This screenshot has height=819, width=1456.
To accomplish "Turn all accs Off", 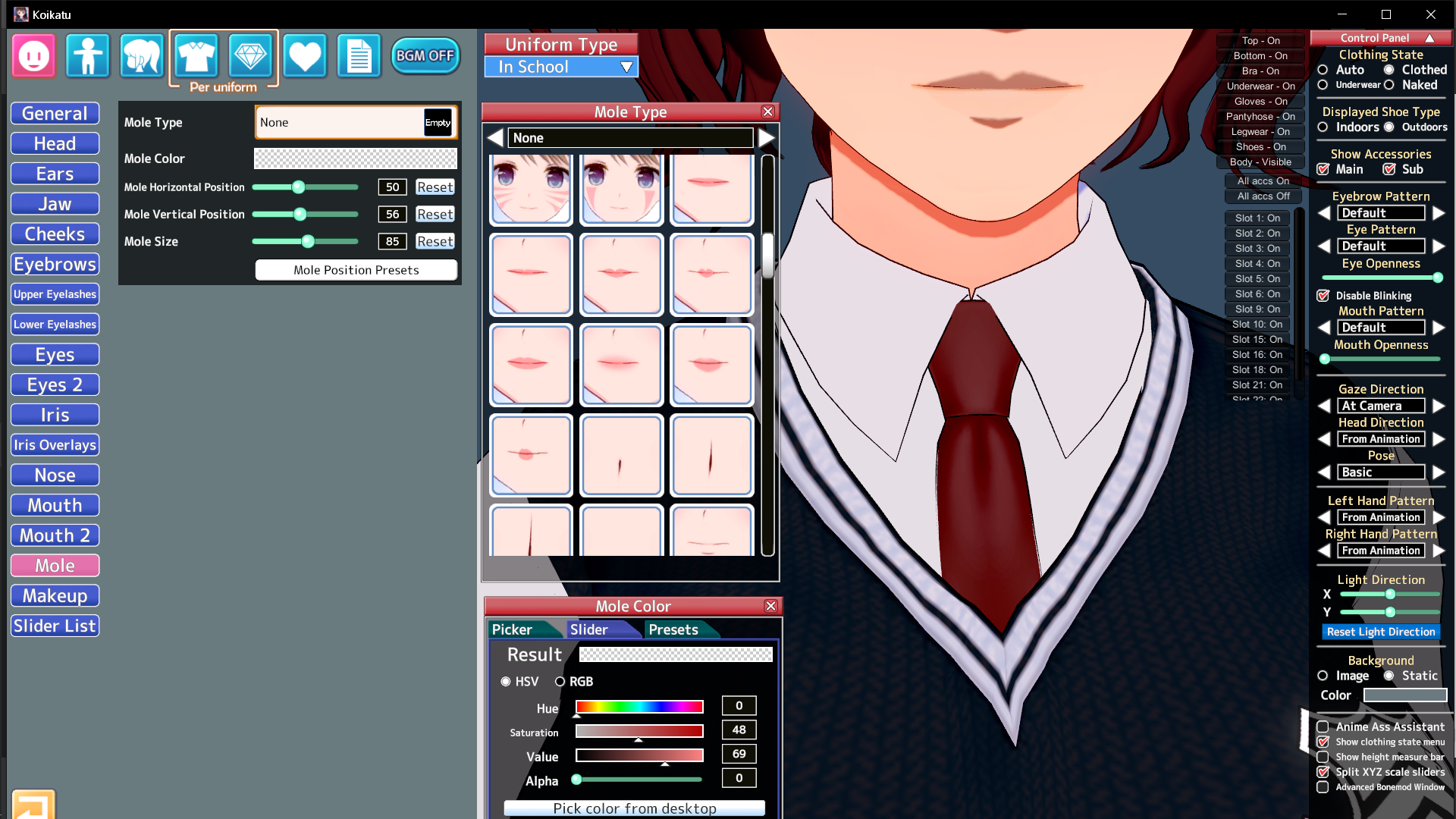I will coord(1263,196).
